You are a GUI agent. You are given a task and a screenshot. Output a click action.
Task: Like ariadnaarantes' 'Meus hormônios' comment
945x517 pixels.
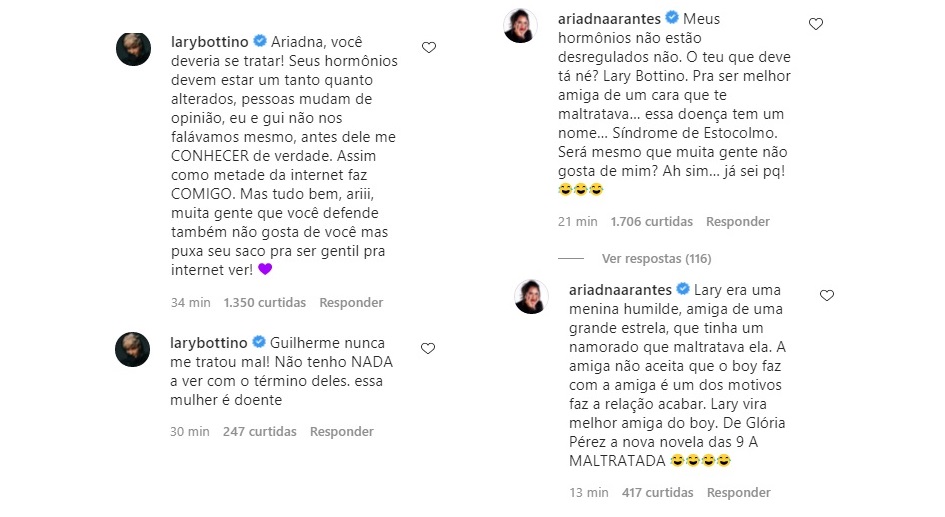point(816,24)
